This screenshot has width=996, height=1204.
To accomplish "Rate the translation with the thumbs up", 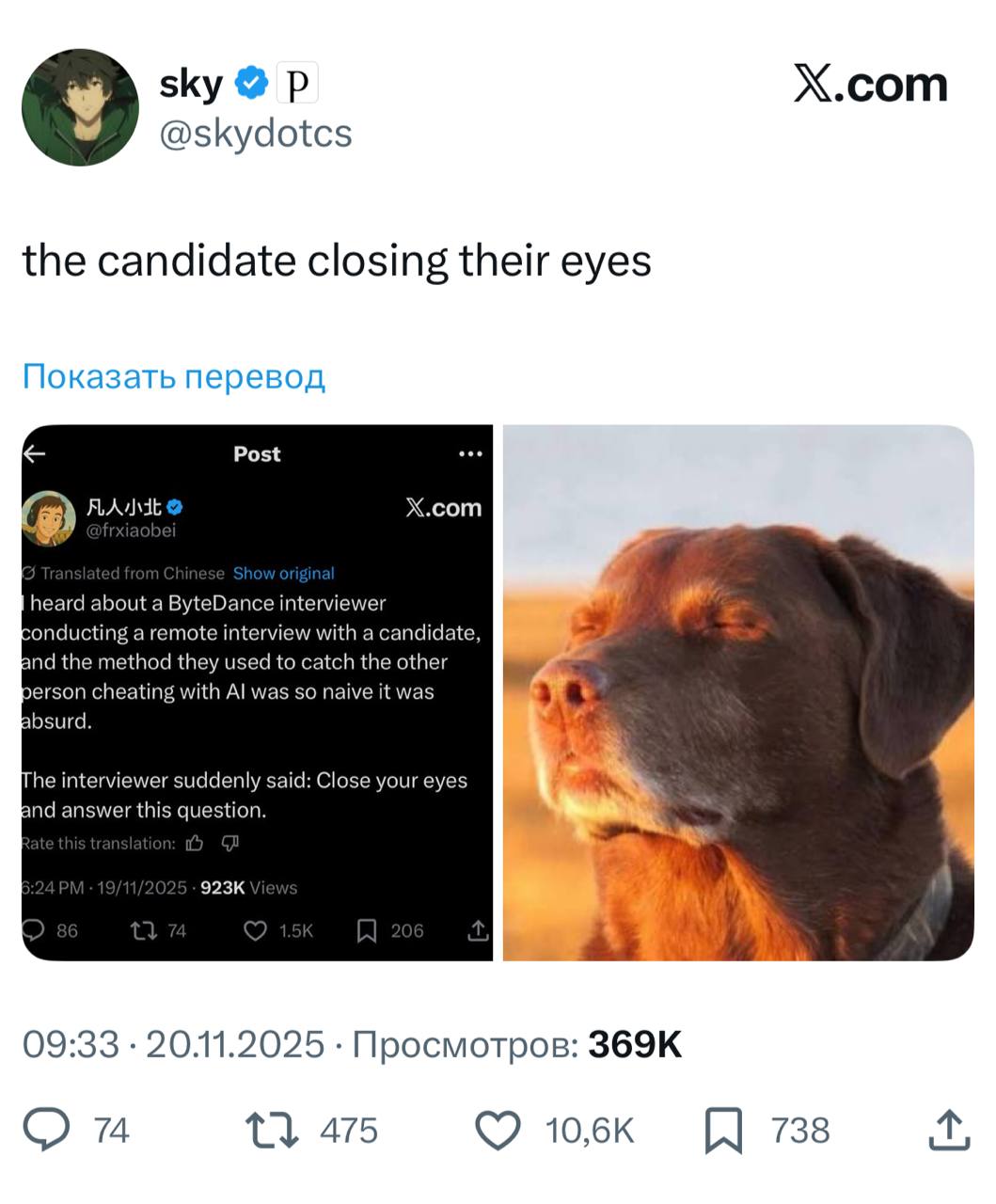I will pos(195,843).
